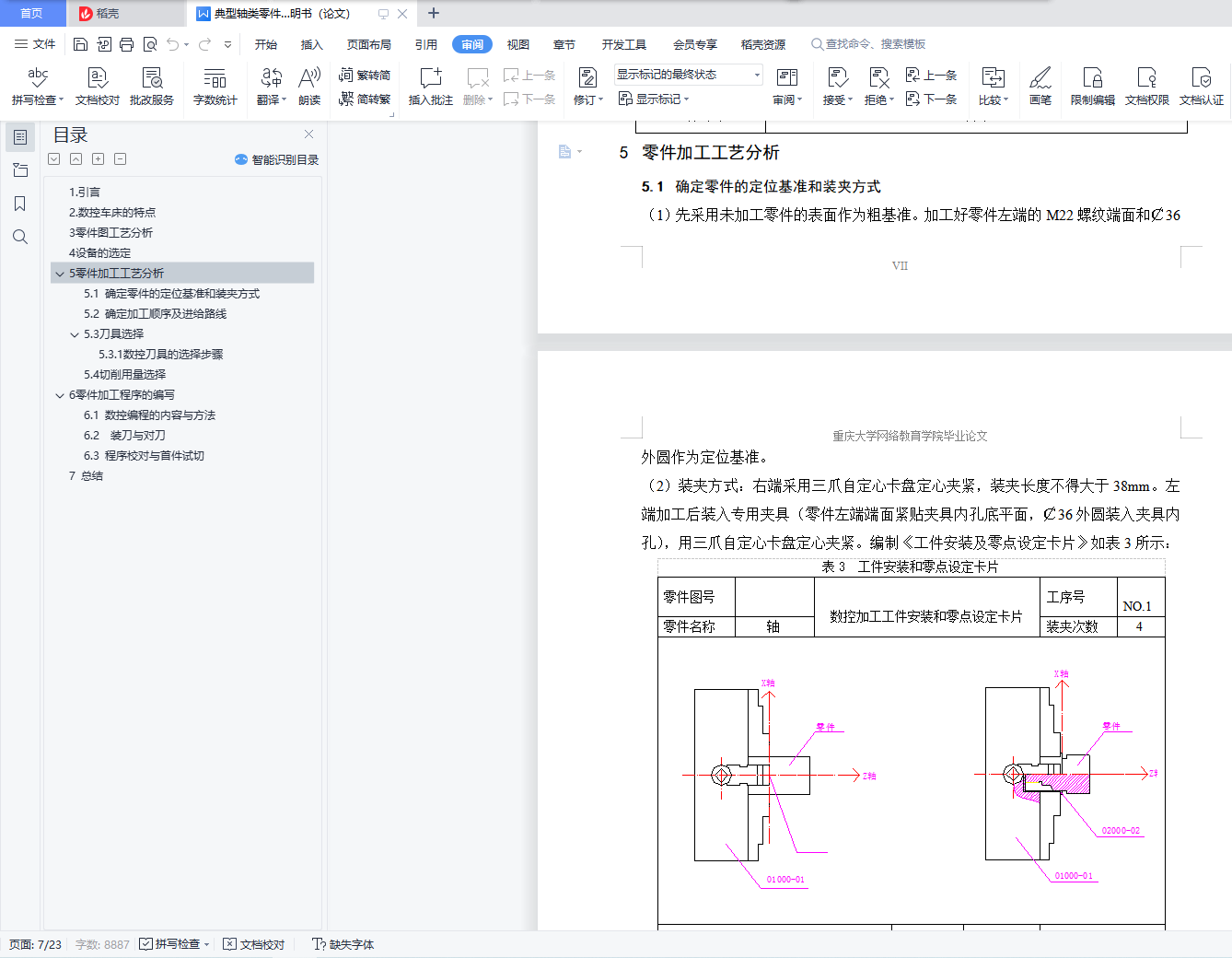Viewport: 1232px width, 958px height.
Task: Switch to the 插入 ribbon tab
Action: pyautogui.click(x=312, y=44)
